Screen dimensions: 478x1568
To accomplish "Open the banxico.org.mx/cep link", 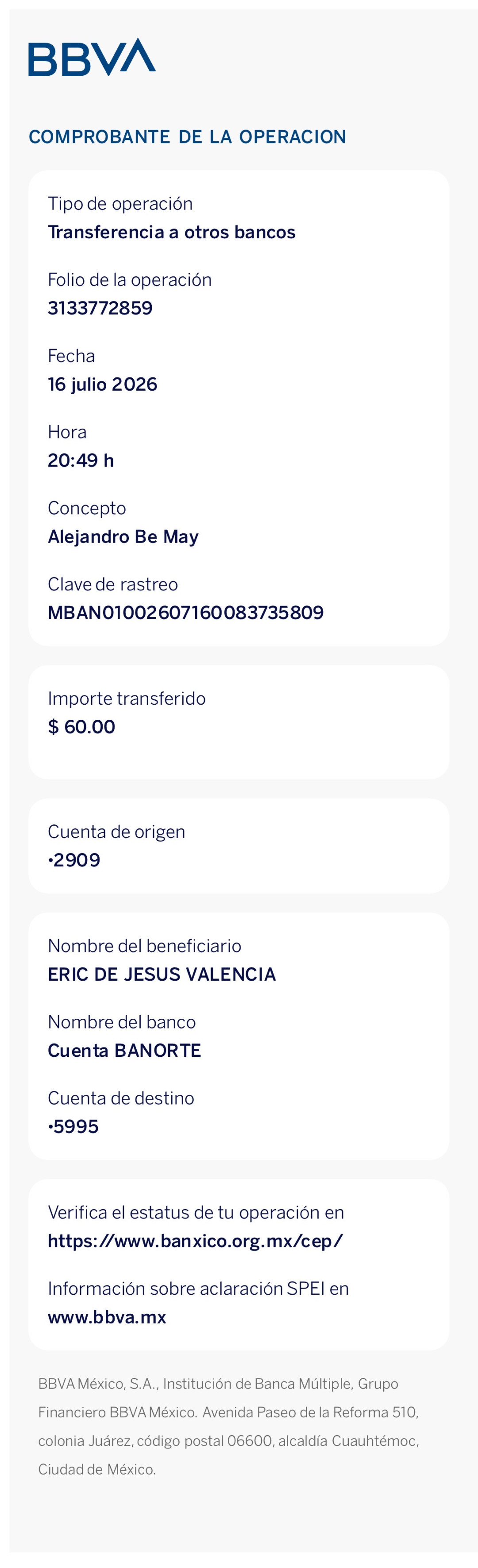I will point(195,1241).
